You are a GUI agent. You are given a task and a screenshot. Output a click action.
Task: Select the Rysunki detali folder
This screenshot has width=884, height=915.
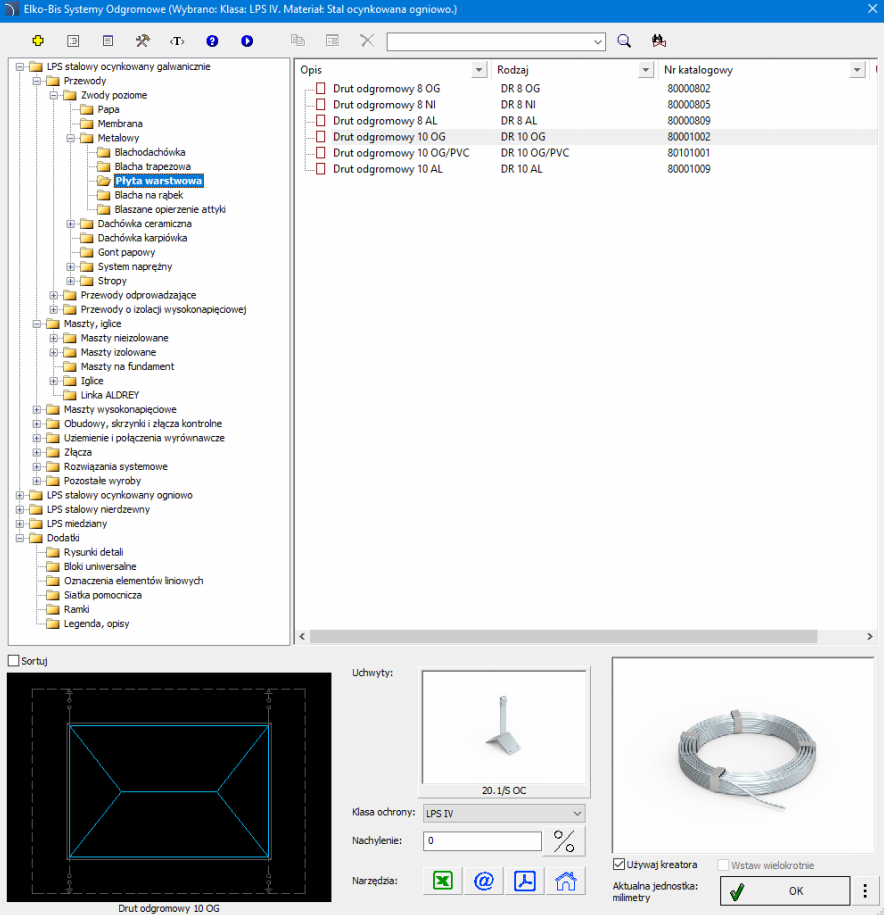click(x=93, y=552)
